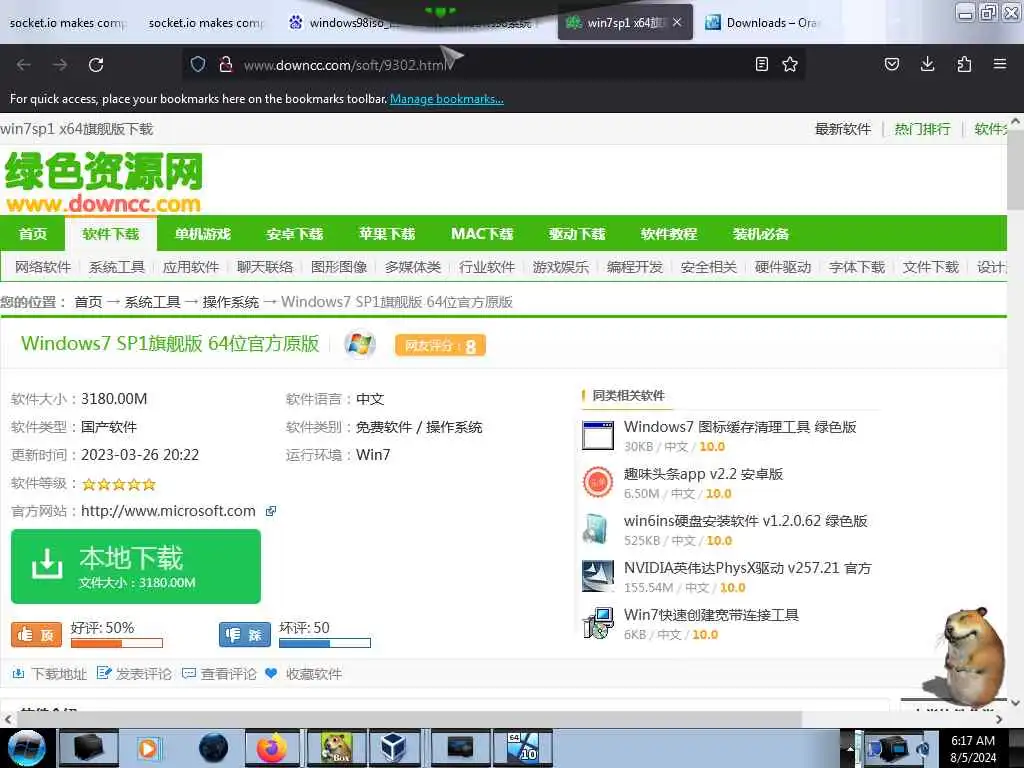This screenshot has width=1024, height=768.
Task: Open the 编程开发 subcategory link
Action: pyautogui.click(x=634, y=267)
